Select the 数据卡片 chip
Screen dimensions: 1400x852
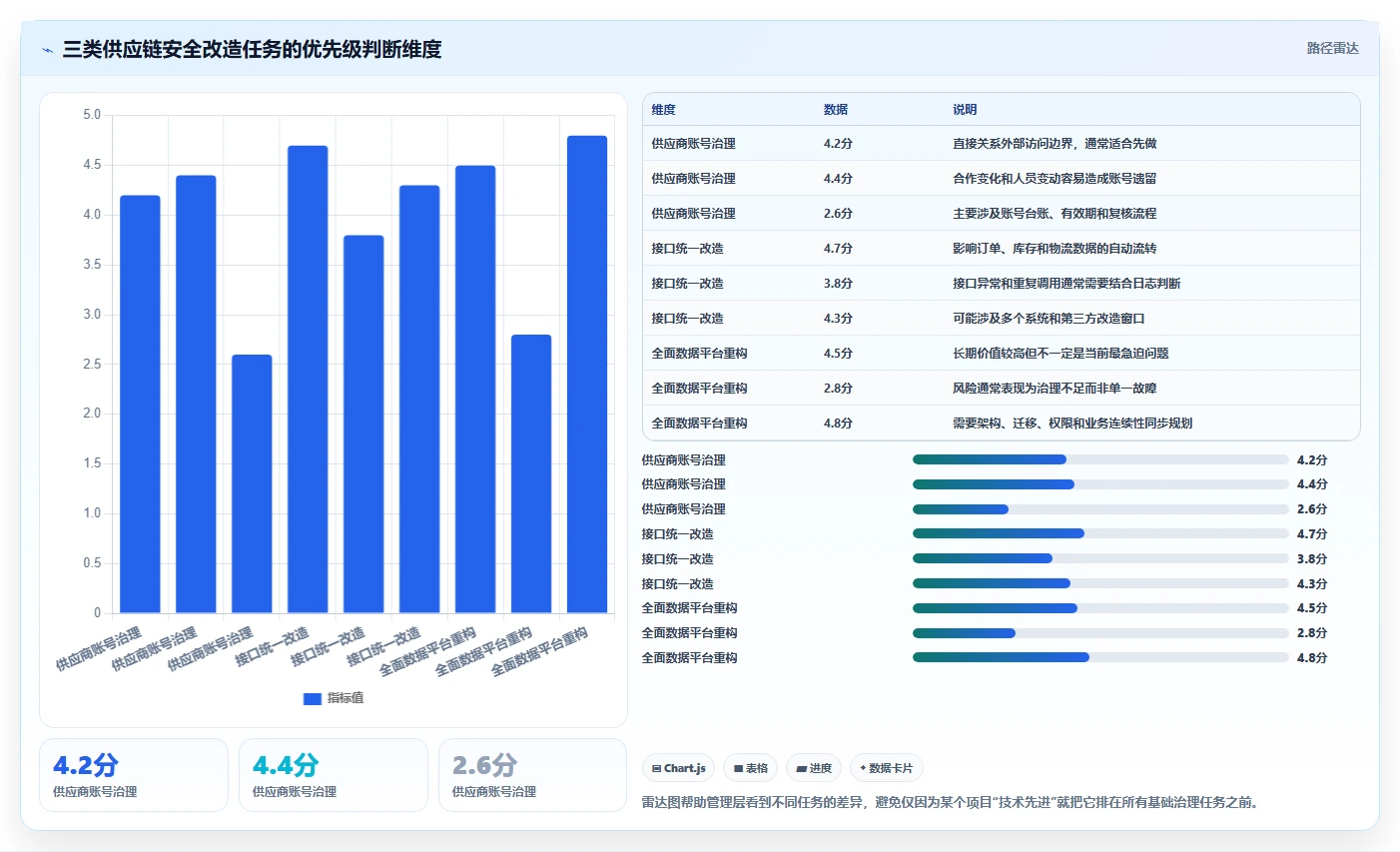click(x=887, y=768)
